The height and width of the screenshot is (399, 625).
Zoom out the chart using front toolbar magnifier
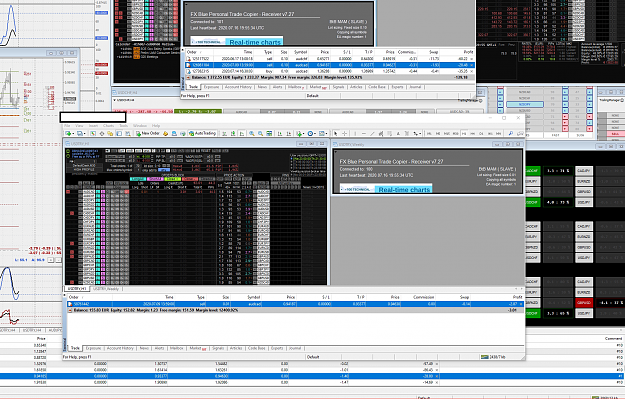[261, 134]
